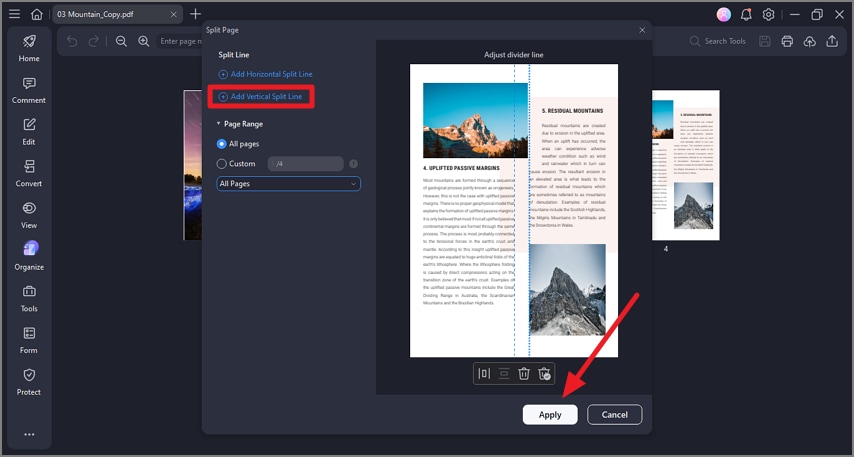Cancel the Split Page dialog
This screenshot has width=854, height=457.
pyautogui.click(x=614, y=415)
